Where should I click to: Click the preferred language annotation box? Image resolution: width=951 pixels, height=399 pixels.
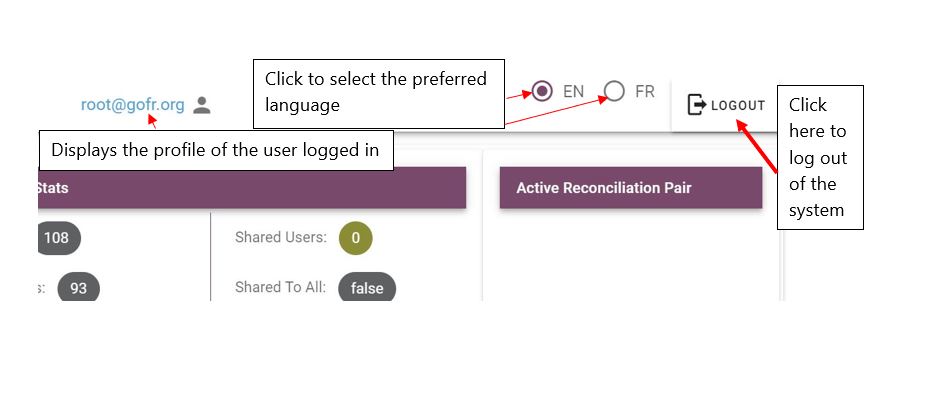379,94
